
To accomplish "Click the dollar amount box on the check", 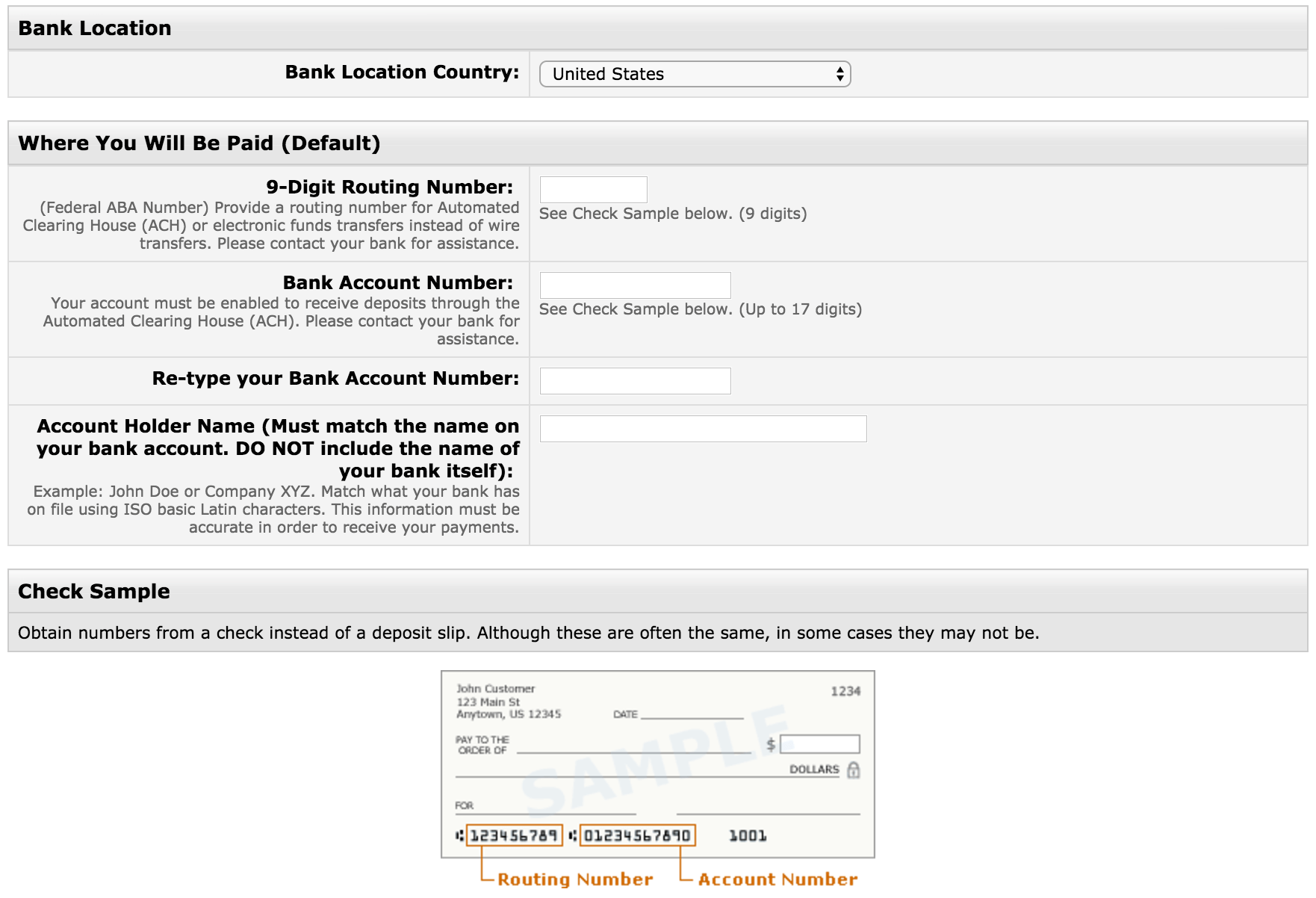I will coord(820,743).
